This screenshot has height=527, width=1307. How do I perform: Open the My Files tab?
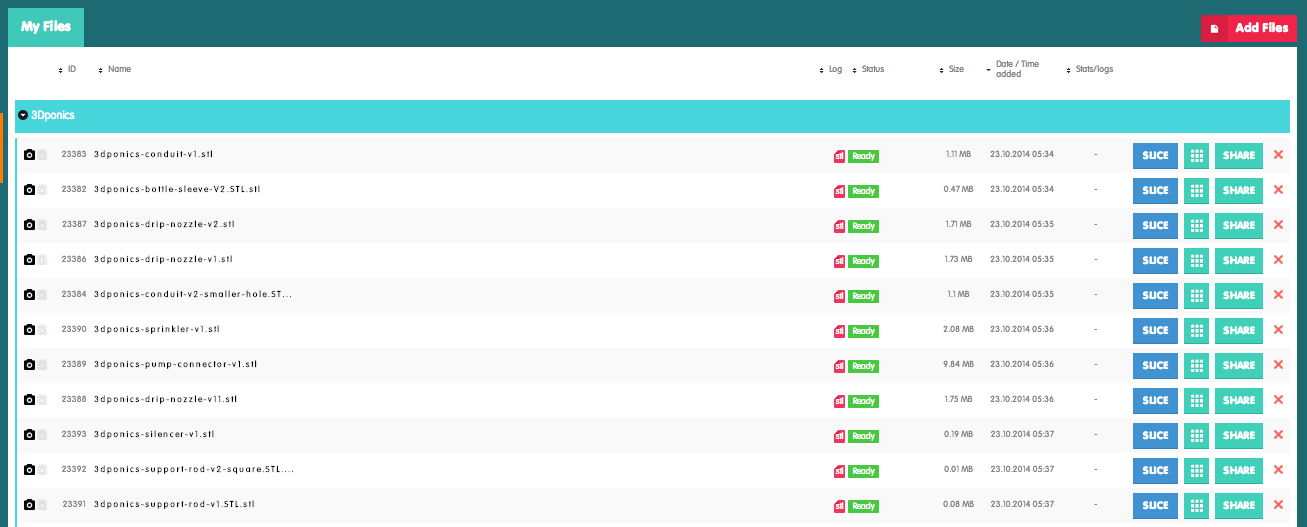tap(46, 27)
